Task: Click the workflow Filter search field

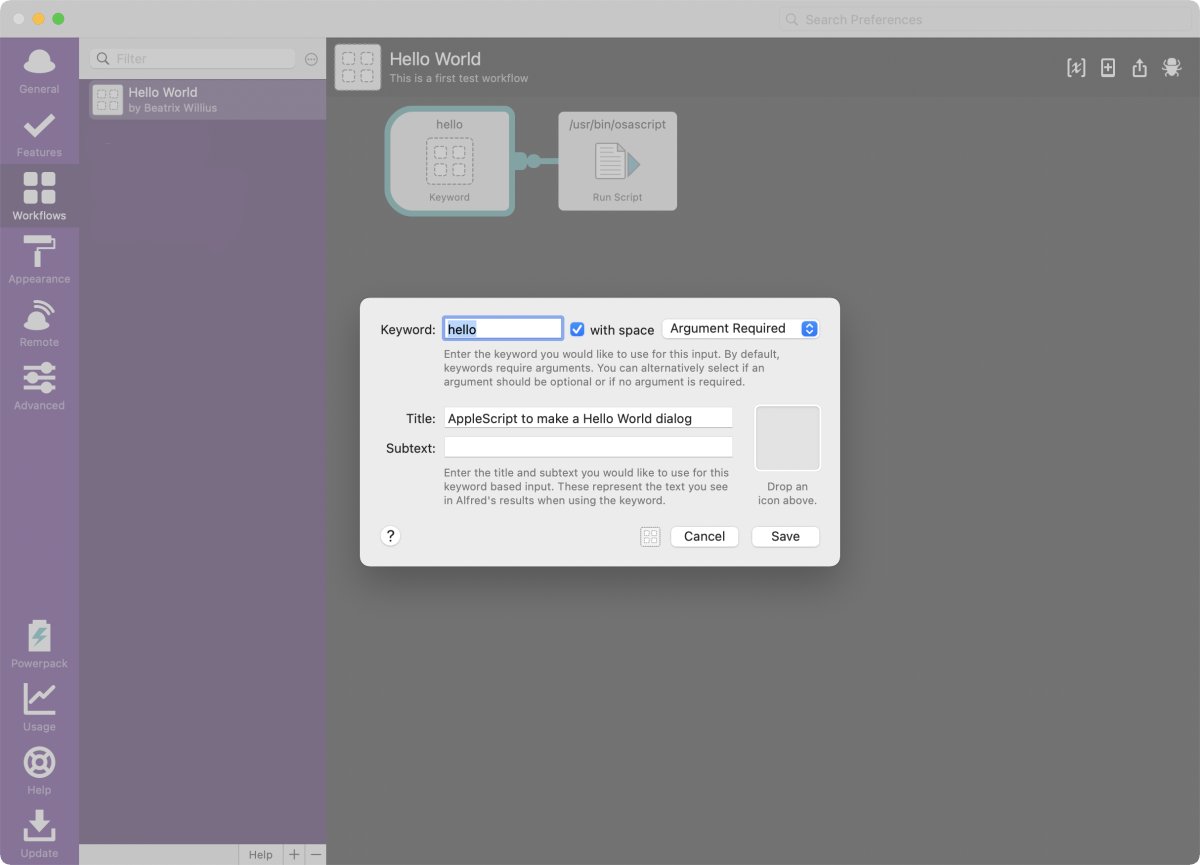Action: (x=193, y=59)
